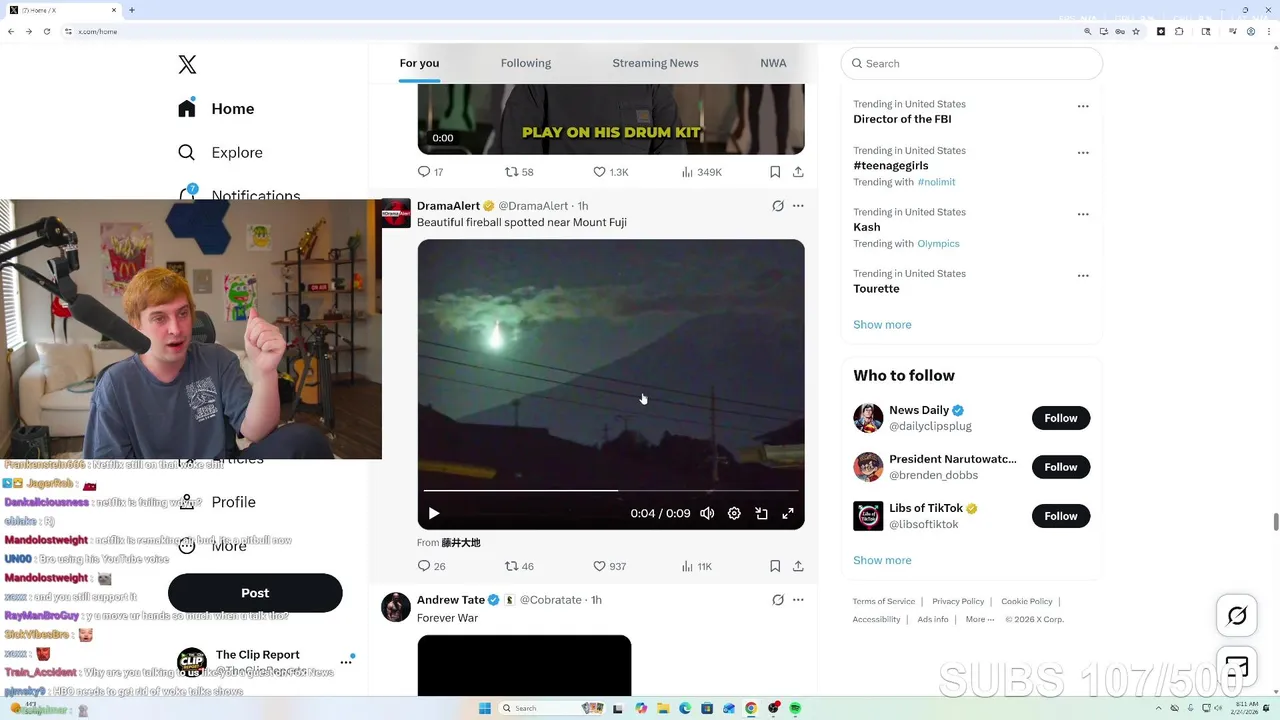The height and width of the screenshot is (720, 1280).
Task: Follow Libs of TikTok account
Action: tap(1061, 516)
